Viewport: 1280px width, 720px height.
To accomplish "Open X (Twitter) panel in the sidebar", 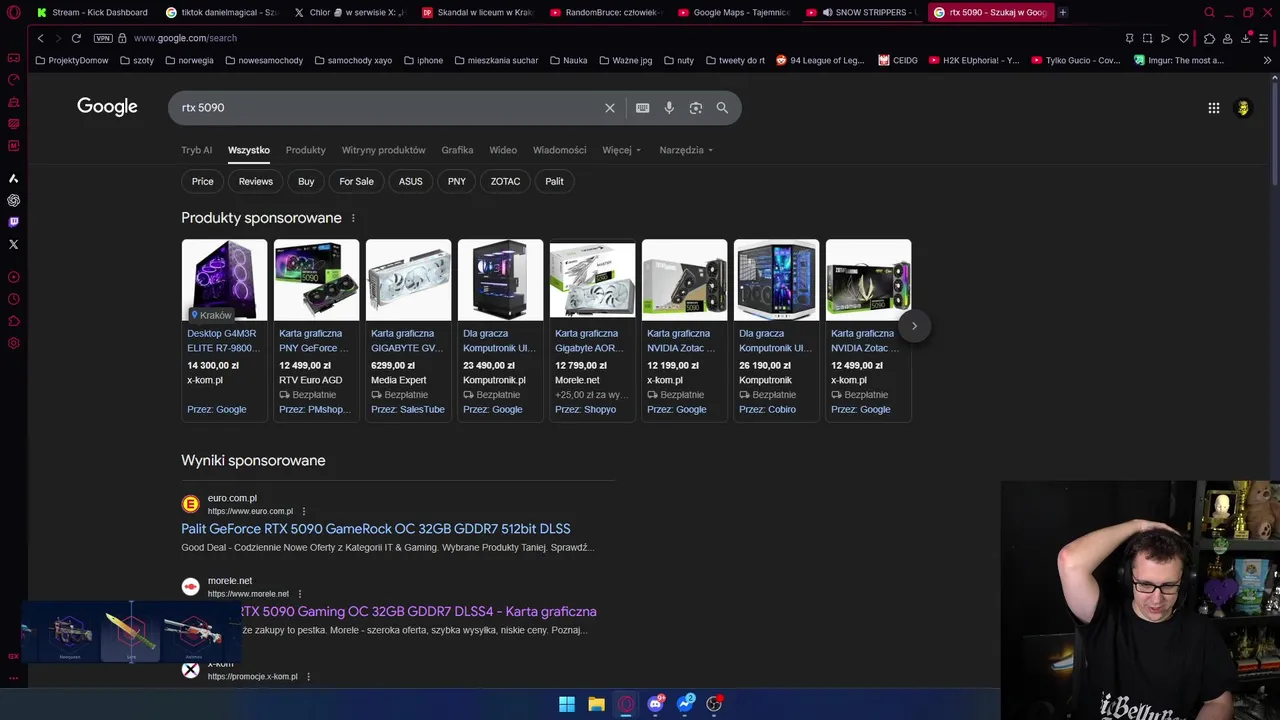I will pos(13,244).
